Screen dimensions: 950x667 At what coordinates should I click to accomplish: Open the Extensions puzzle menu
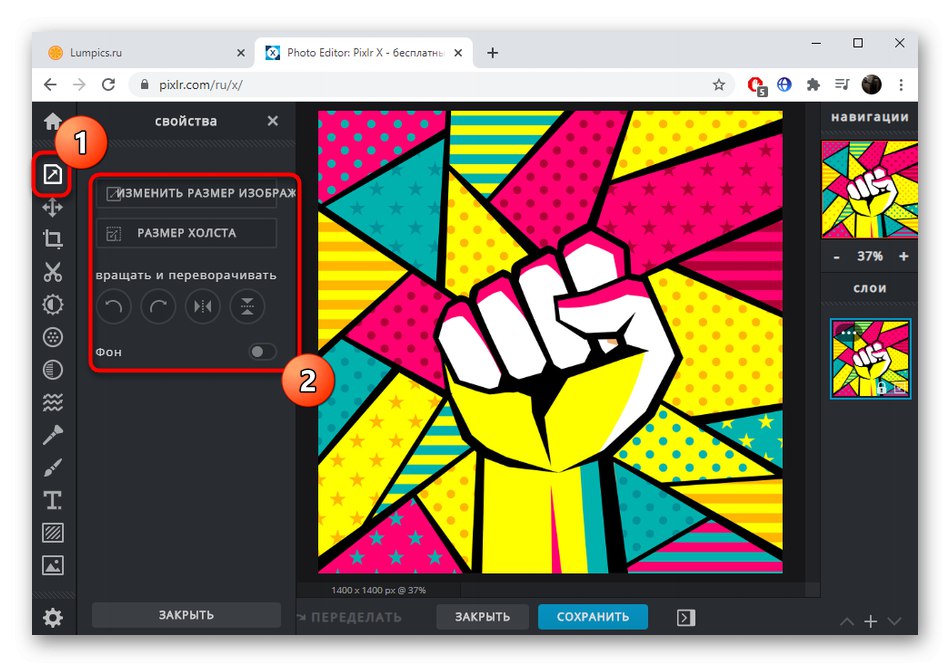pyautogui.click(x=813, y=85)
